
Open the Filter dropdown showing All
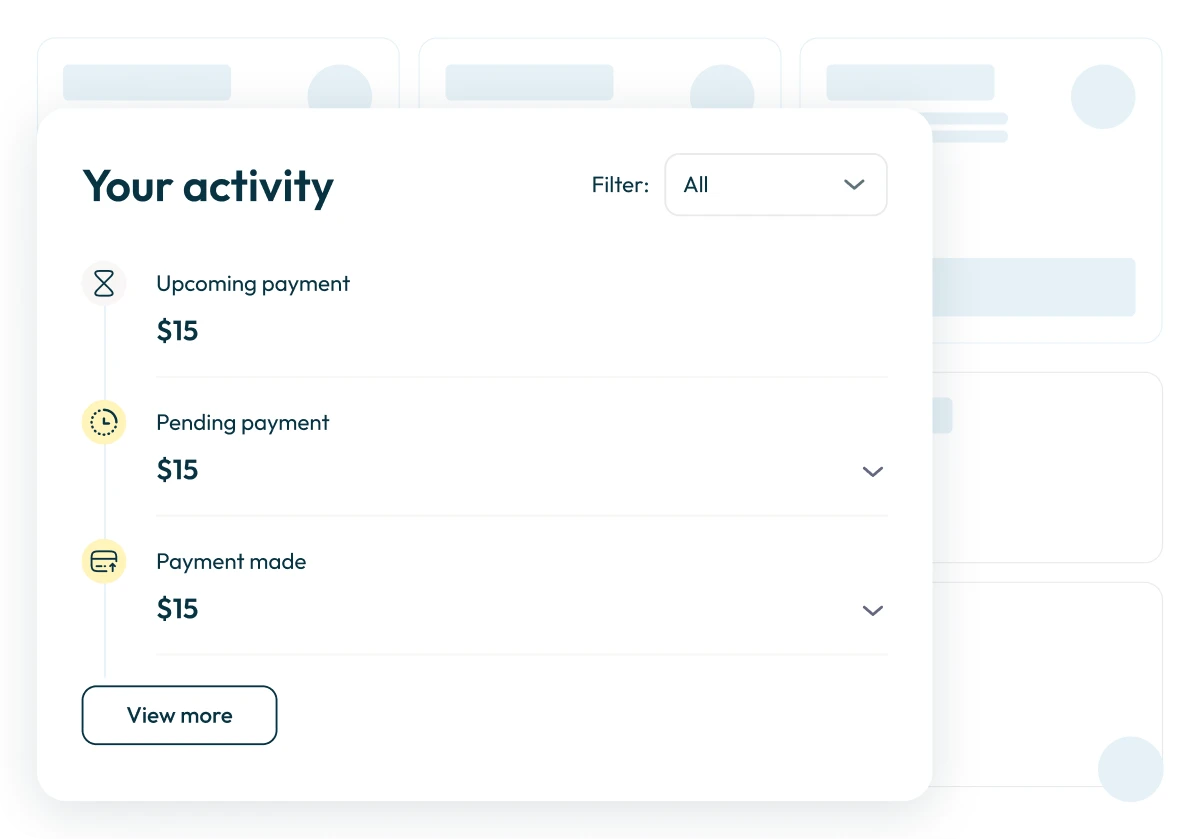pyautogui.click(x=775, y=185)
